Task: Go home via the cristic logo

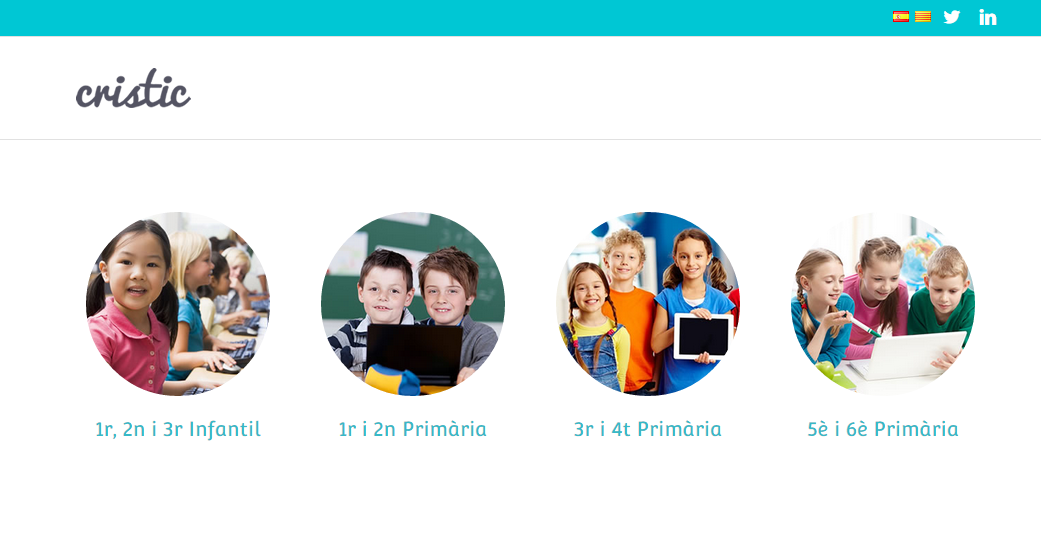Action: [x=133, y=88]
